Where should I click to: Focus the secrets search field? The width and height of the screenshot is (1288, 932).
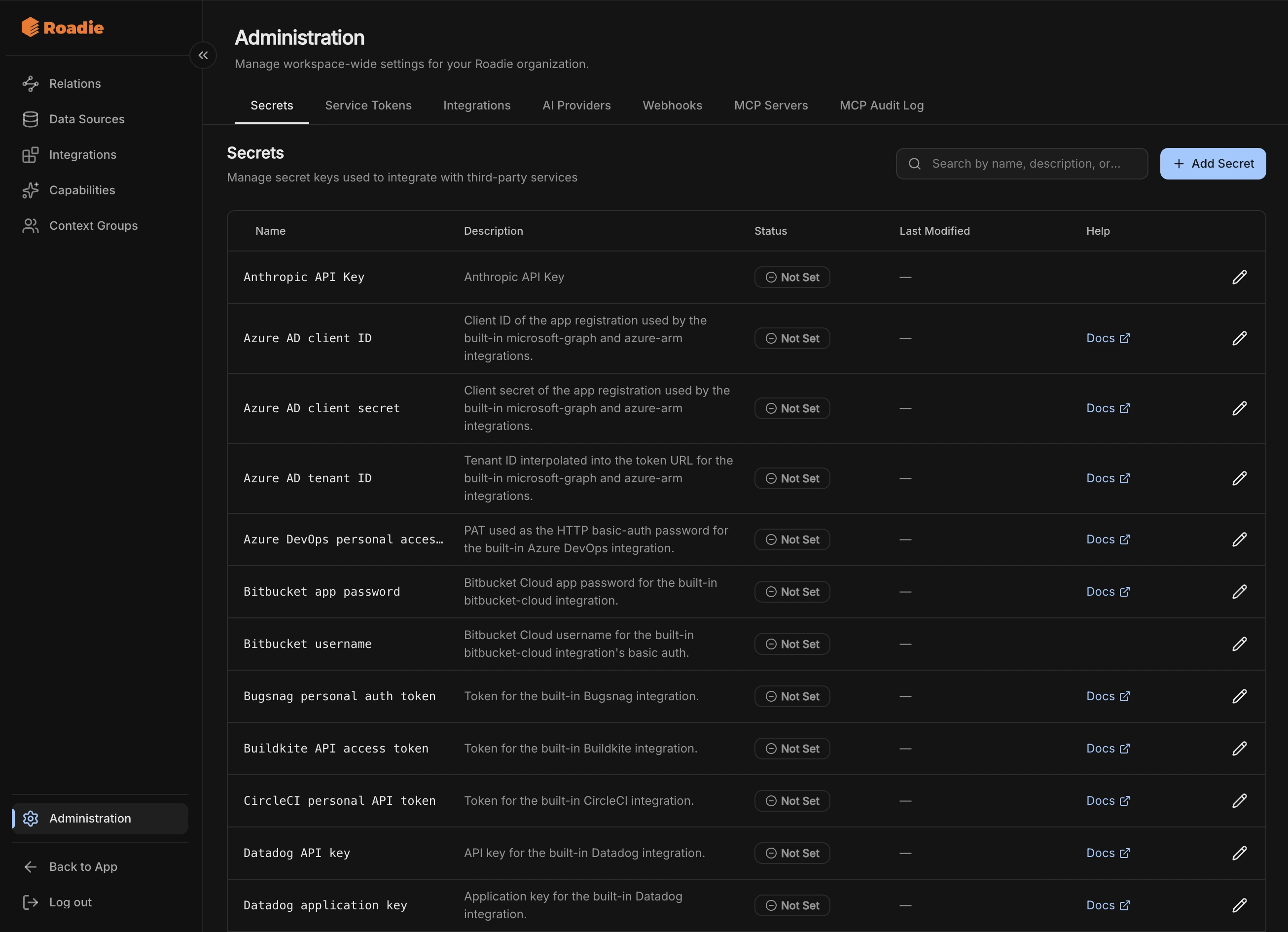point(1022,164)
